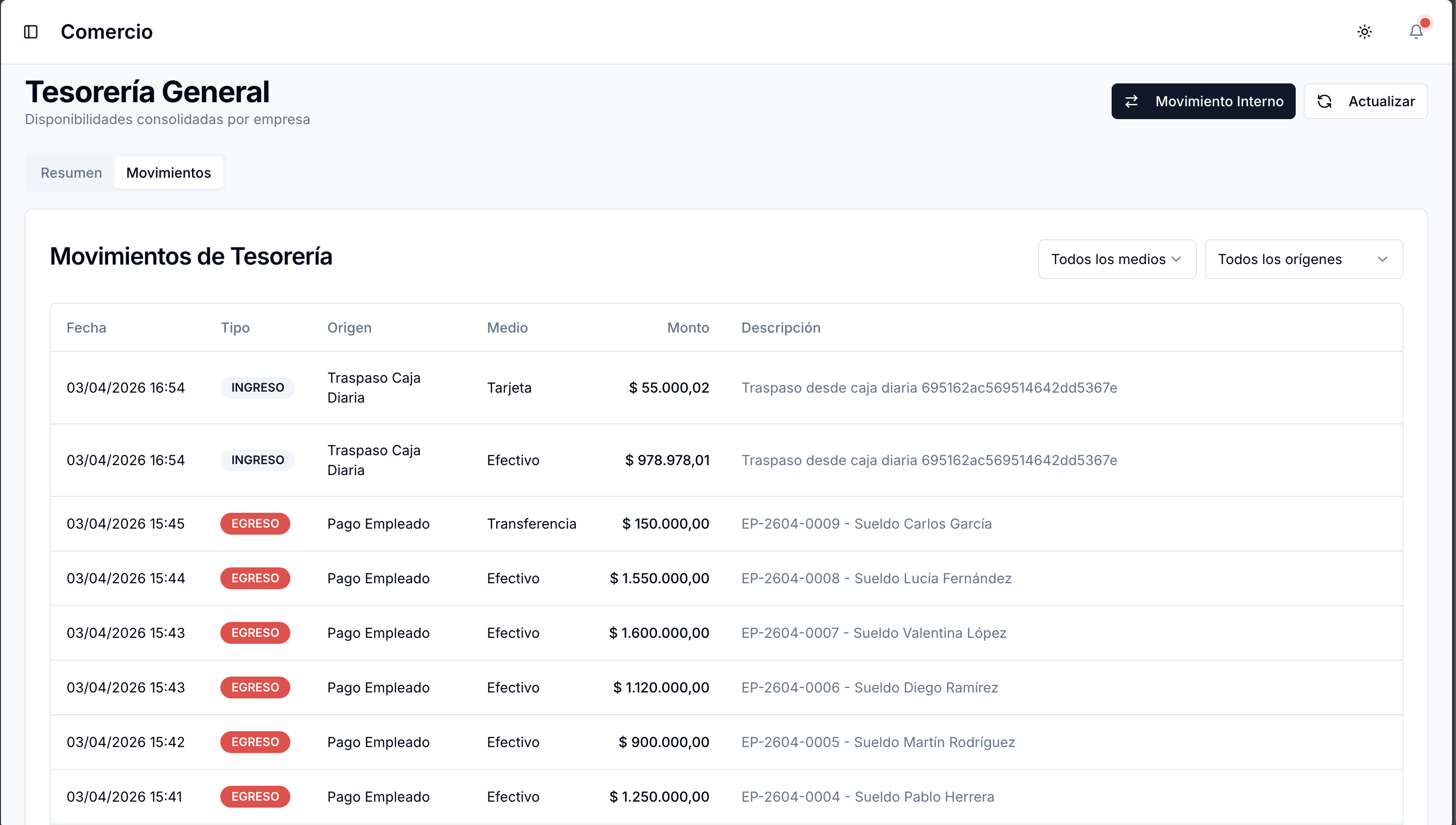
Task: Toggle the sidebar panel icon
Action: click(31, 32)
